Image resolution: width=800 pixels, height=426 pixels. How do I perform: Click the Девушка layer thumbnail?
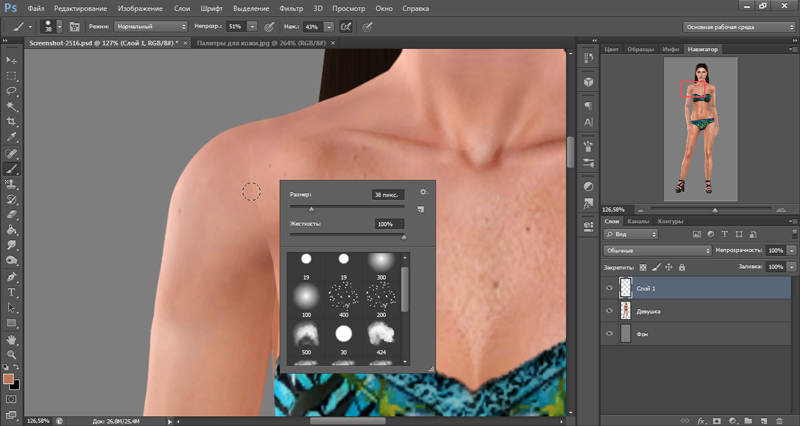click(x=626, y=311)
